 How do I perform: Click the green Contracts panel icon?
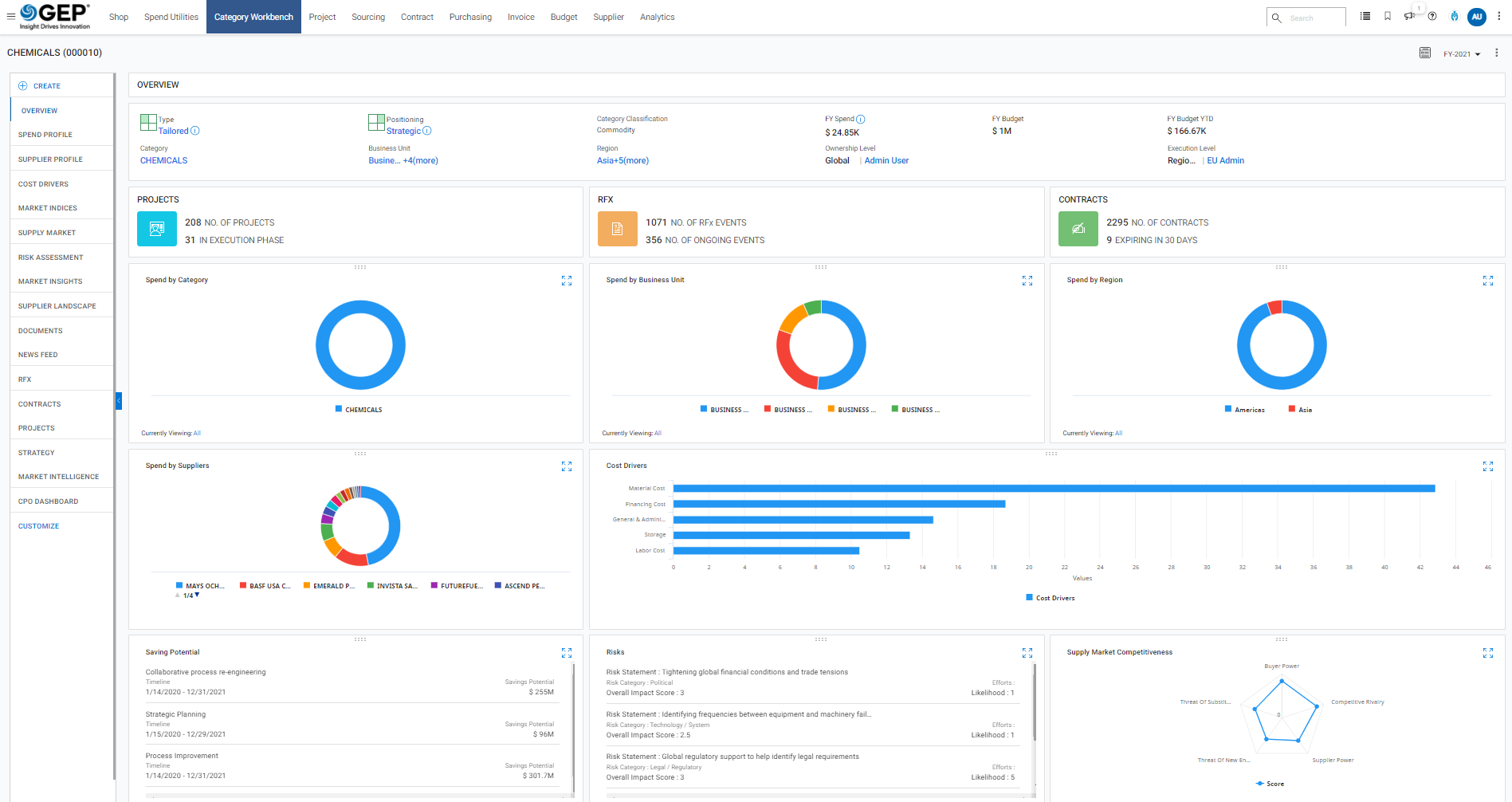[1078, 229]
